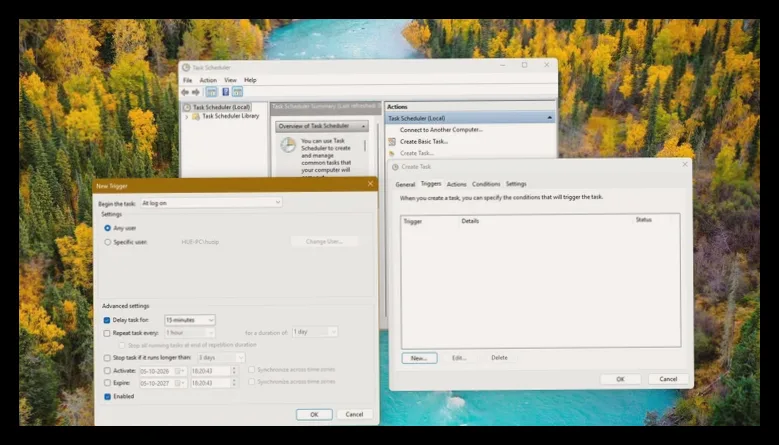Click the Activate time spinner arrows
Screen dimensions: 779x445
coord(234,371)
